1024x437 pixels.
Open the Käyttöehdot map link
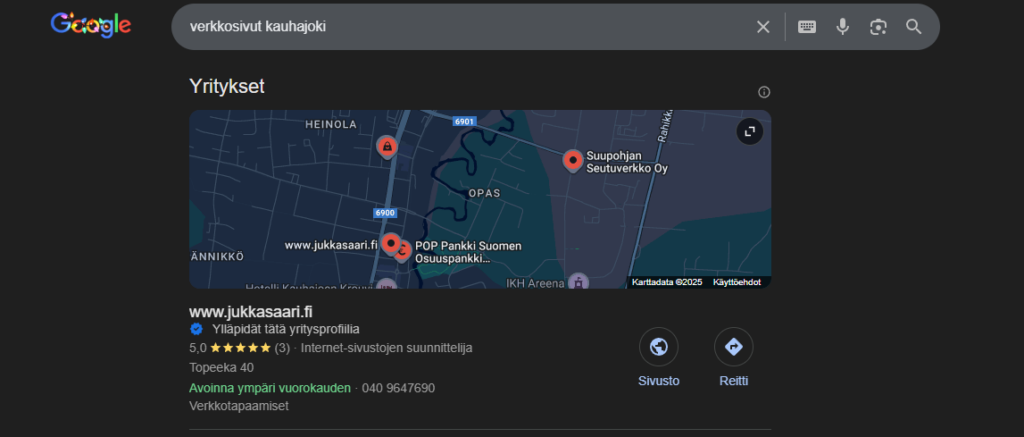737,282
